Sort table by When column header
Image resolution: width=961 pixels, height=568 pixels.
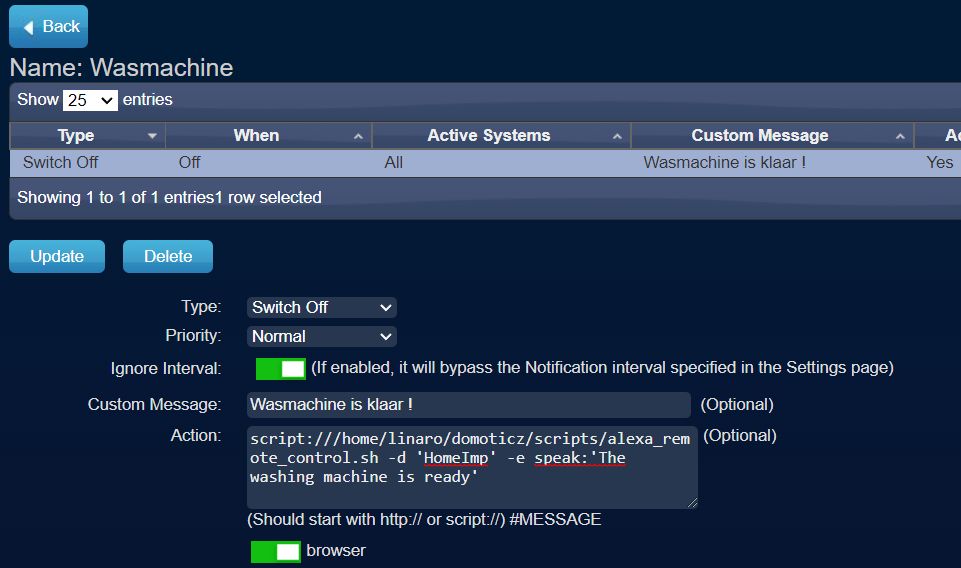pos(268,135)
